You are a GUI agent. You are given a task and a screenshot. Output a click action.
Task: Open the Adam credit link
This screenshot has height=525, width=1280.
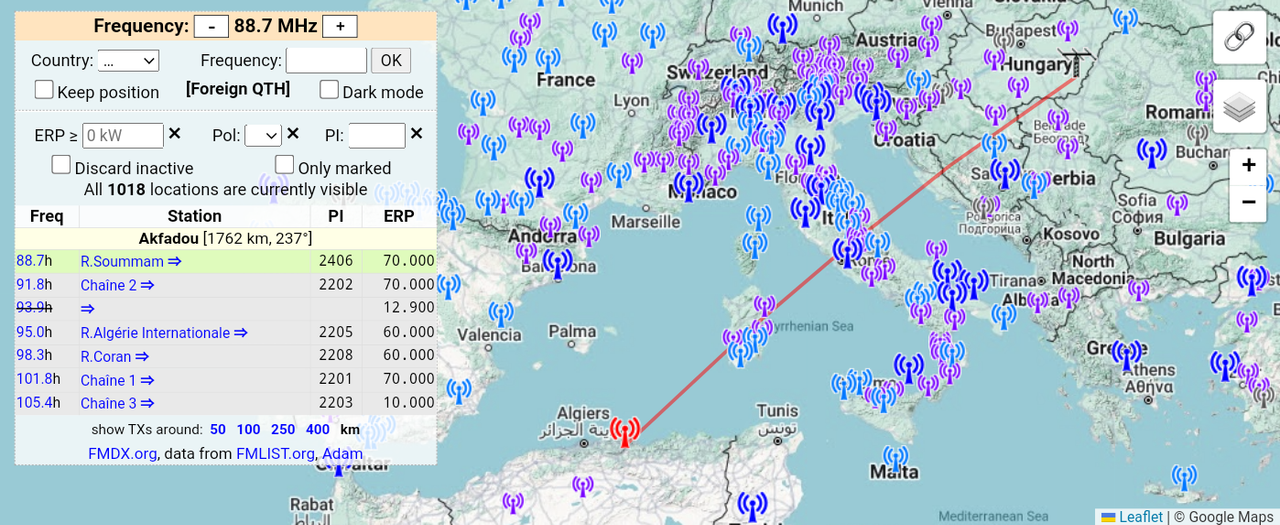pos(342,453)
